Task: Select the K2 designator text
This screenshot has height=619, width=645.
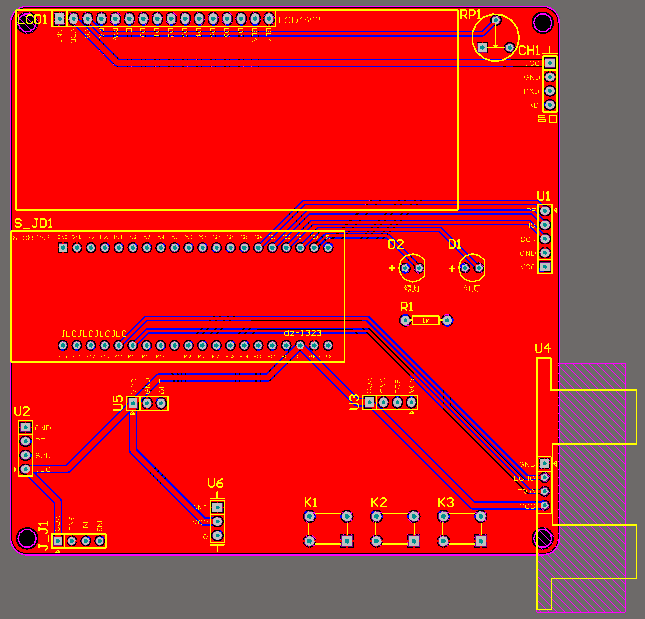Action: [379, 502]
